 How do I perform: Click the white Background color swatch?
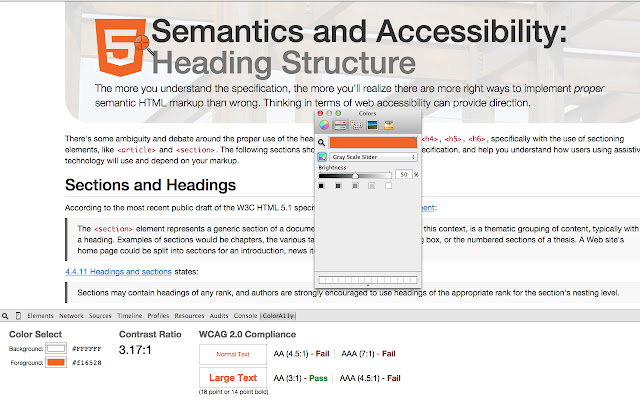click(56, 349)
